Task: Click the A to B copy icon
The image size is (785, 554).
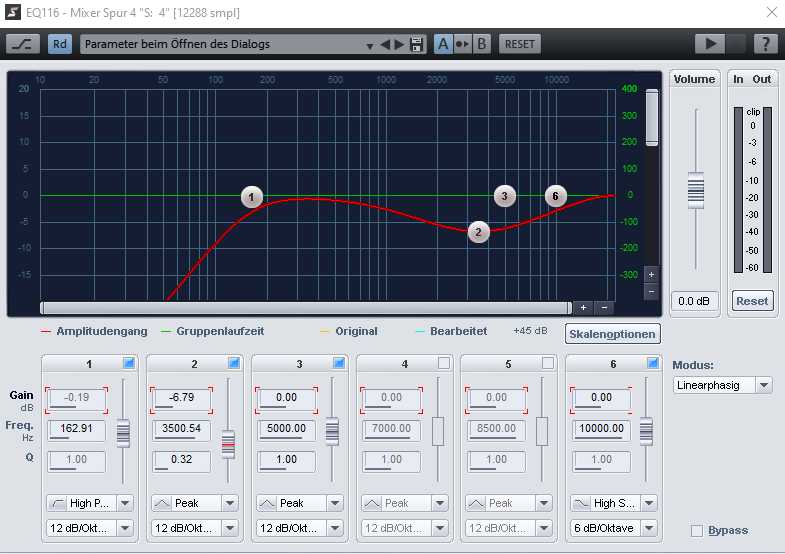Action: [462, 44]
